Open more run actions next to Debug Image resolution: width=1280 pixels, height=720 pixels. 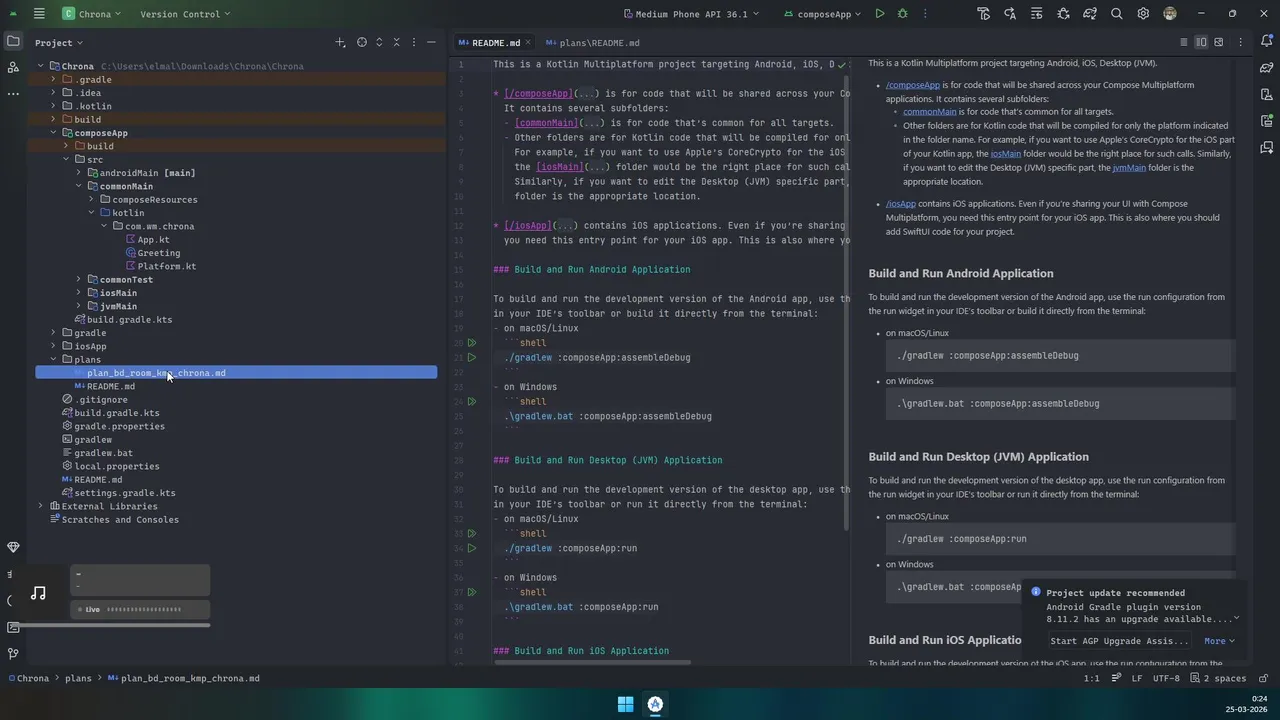[924, 14]
